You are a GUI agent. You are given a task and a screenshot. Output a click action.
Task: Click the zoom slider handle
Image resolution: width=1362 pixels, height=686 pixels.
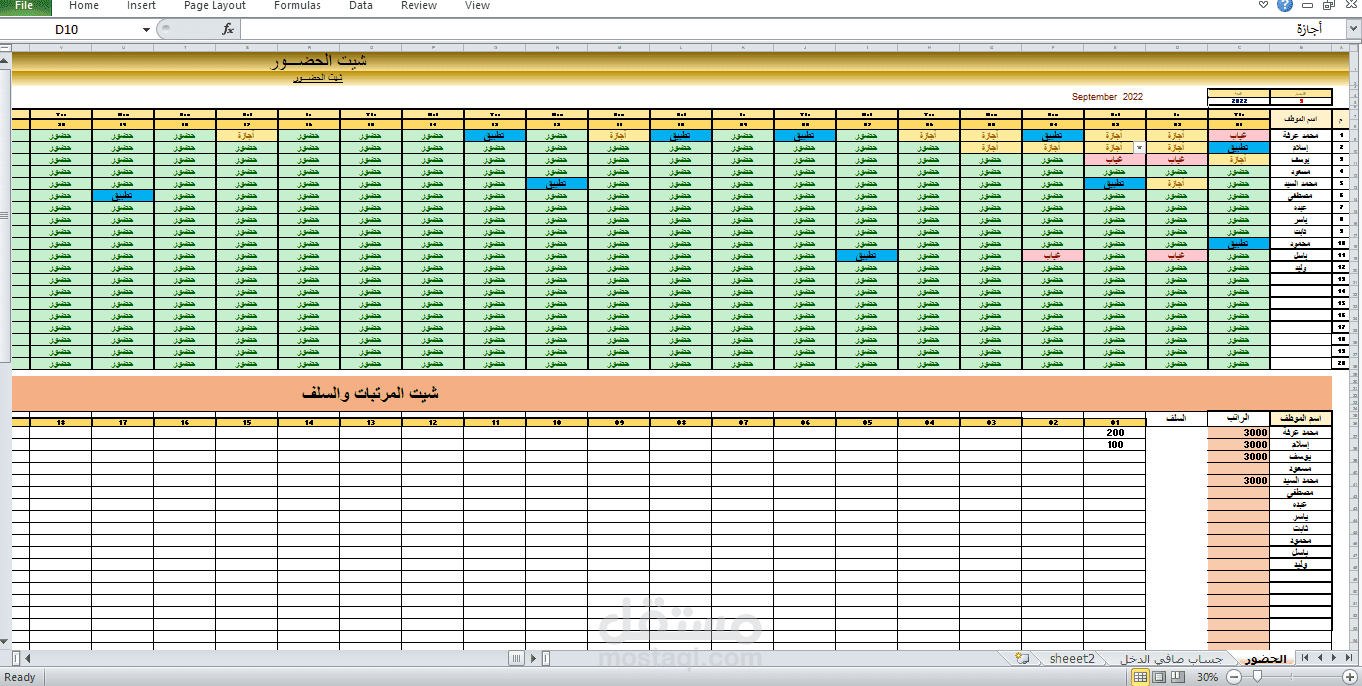pos(1258,677)
